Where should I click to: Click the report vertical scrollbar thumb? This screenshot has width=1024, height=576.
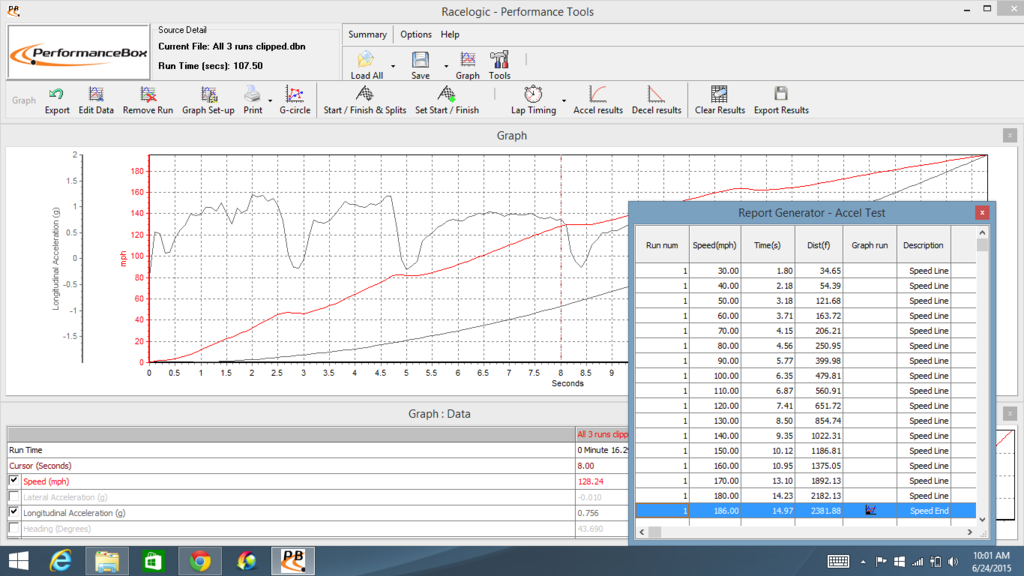coord(982,245)
